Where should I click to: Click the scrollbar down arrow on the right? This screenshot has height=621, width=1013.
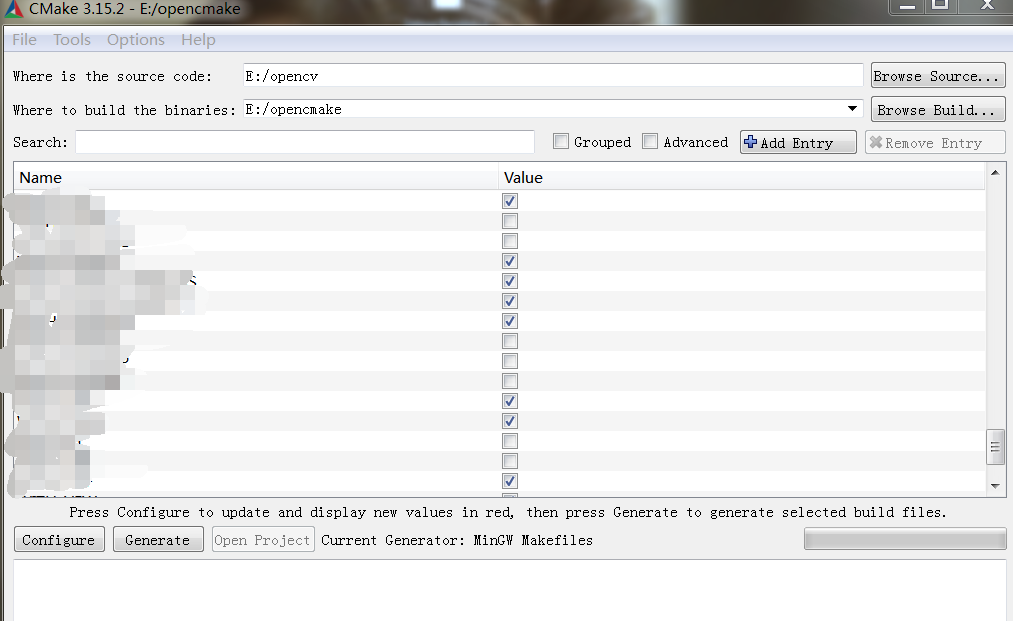(995, 487)
